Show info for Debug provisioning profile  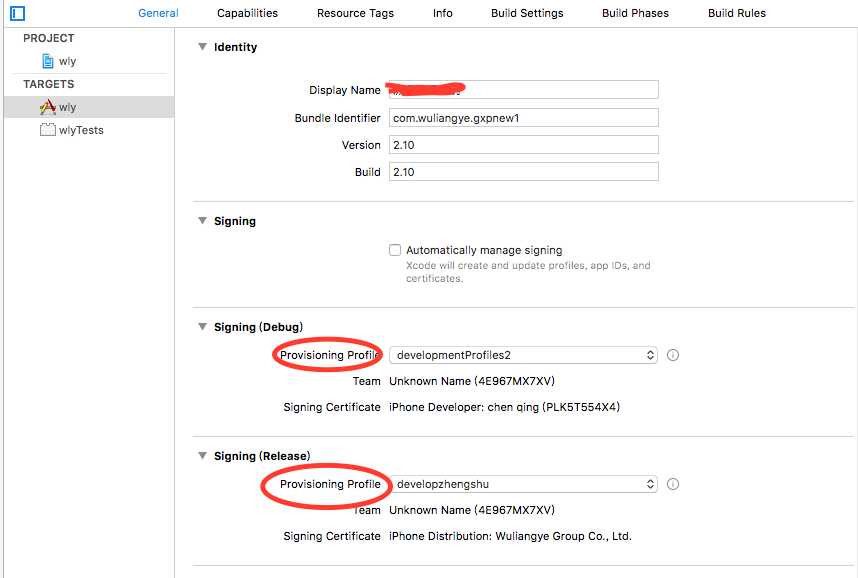click(x=673, y=355)
